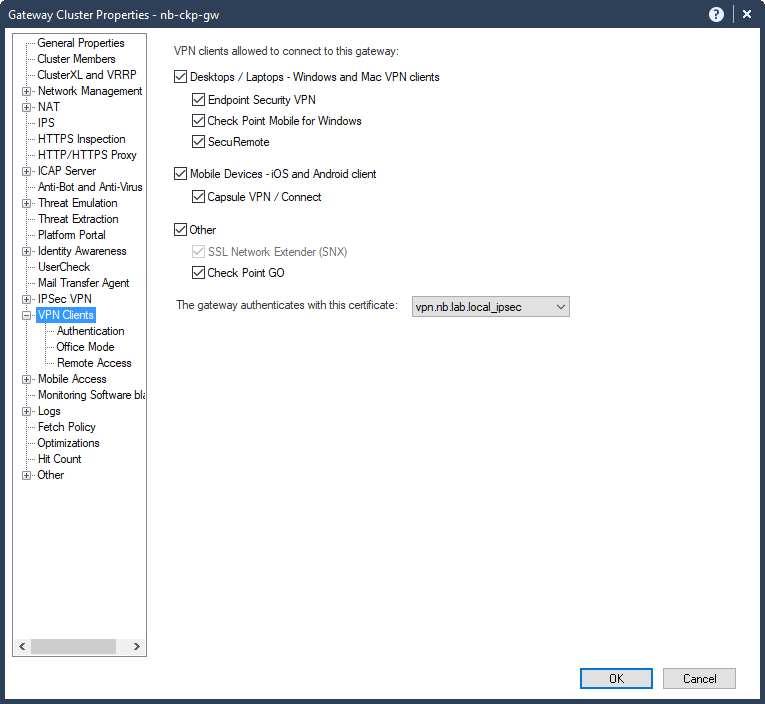Open Office Mode under VPN Clients
Image resolution: width=765 pixels, height=704 pixels.
point(85,347)
